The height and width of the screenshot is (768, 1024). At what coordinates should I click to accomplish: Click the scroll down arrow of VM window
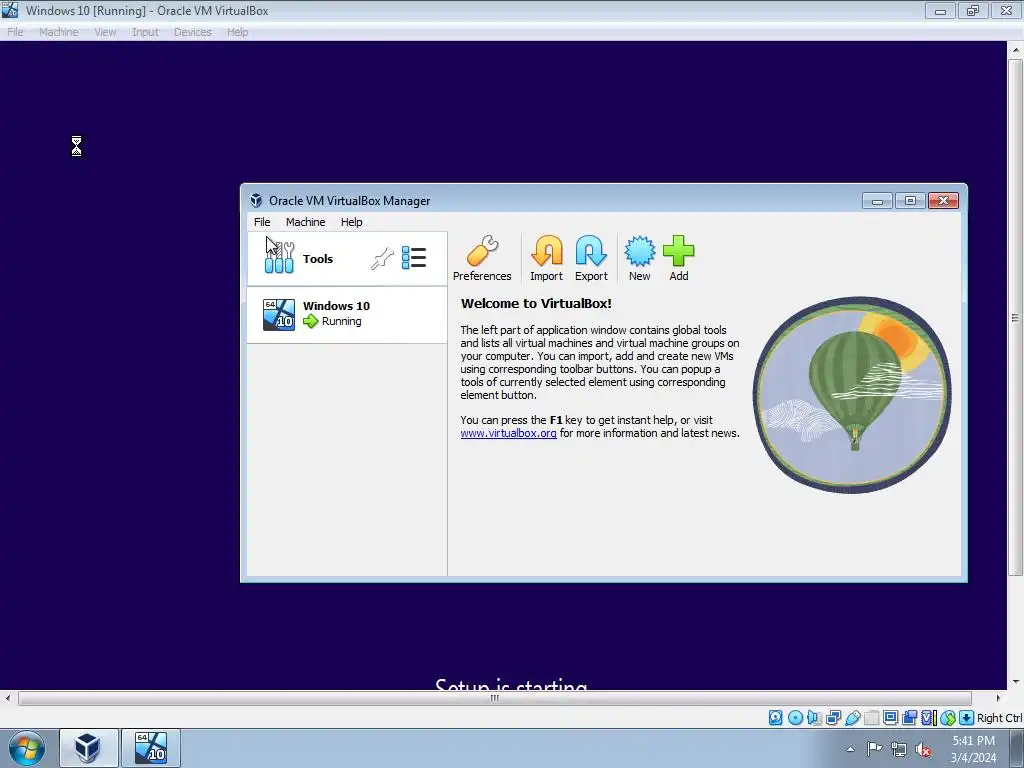point(1016,682)
